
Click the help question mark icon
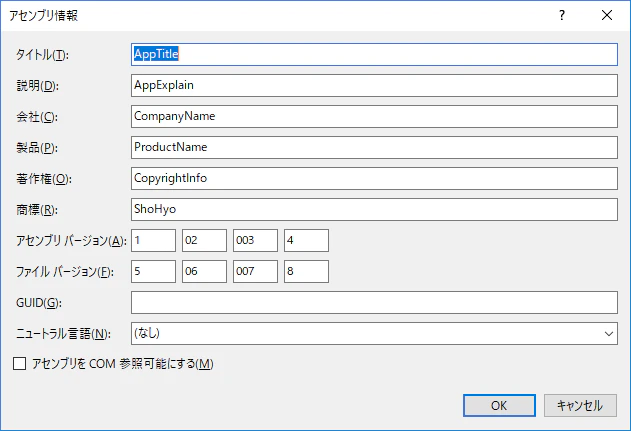point(562,15)
